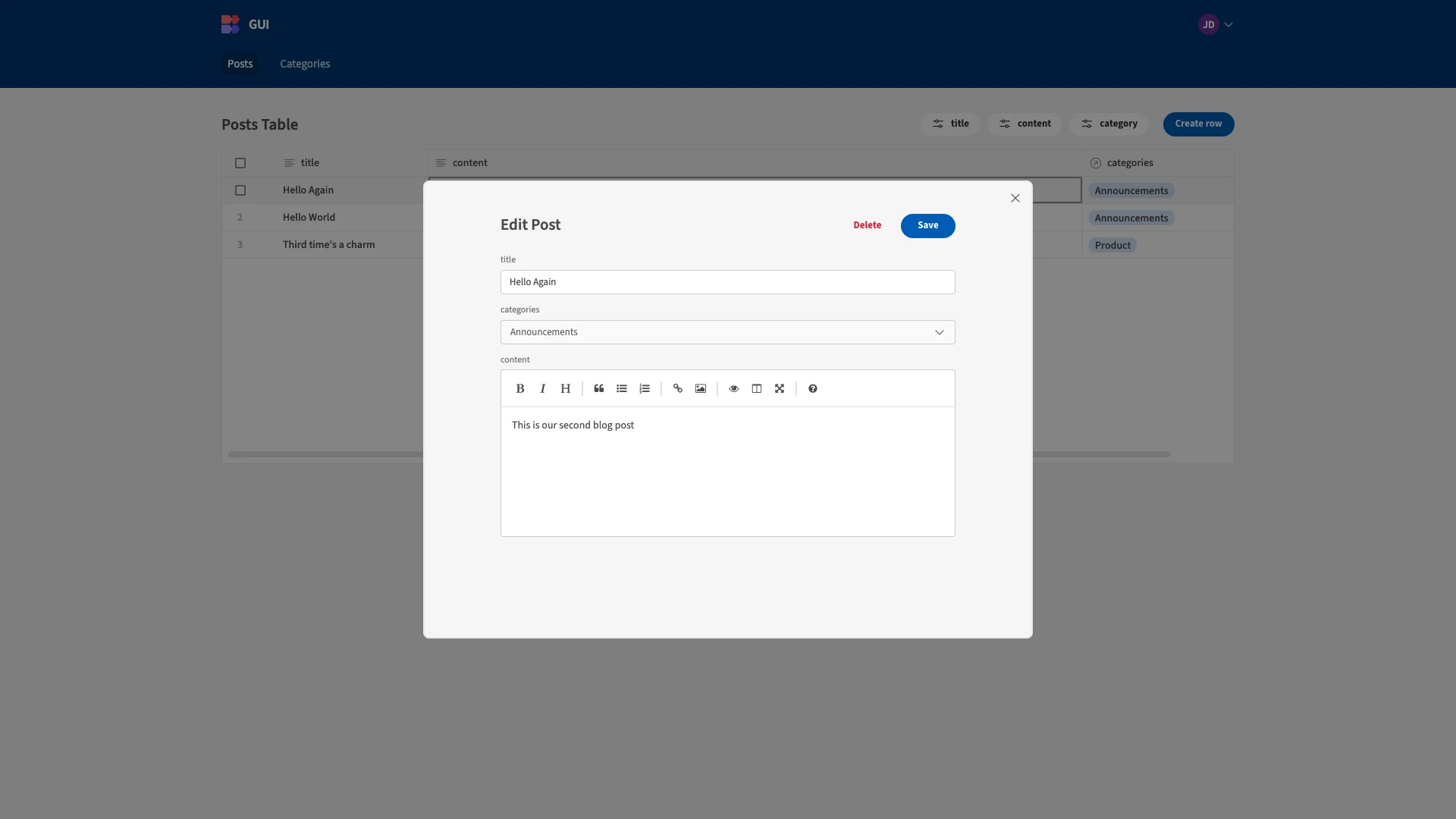Screen dimensions: 1456x819
Task: Click the title field containing Hello Again
Action: click(728, 282)
